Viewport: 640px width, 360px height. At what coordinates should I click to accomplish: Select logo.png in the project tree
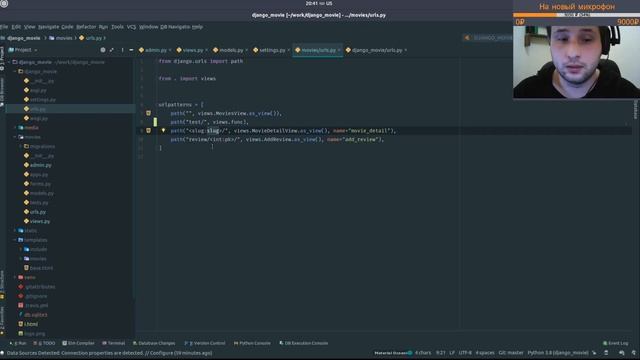31,334
